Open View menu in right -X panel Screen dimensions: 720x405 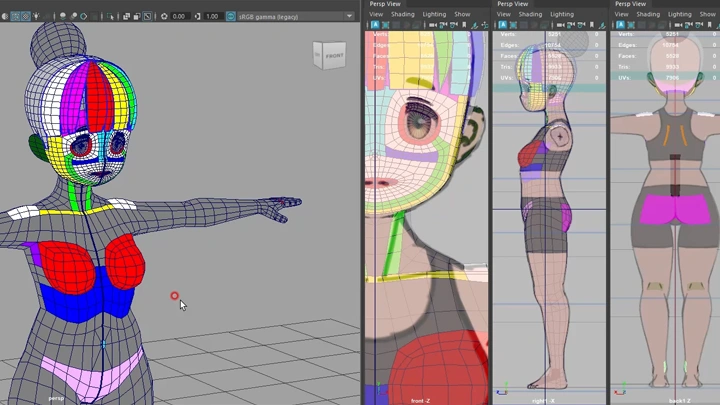click(x=504, y=14)
